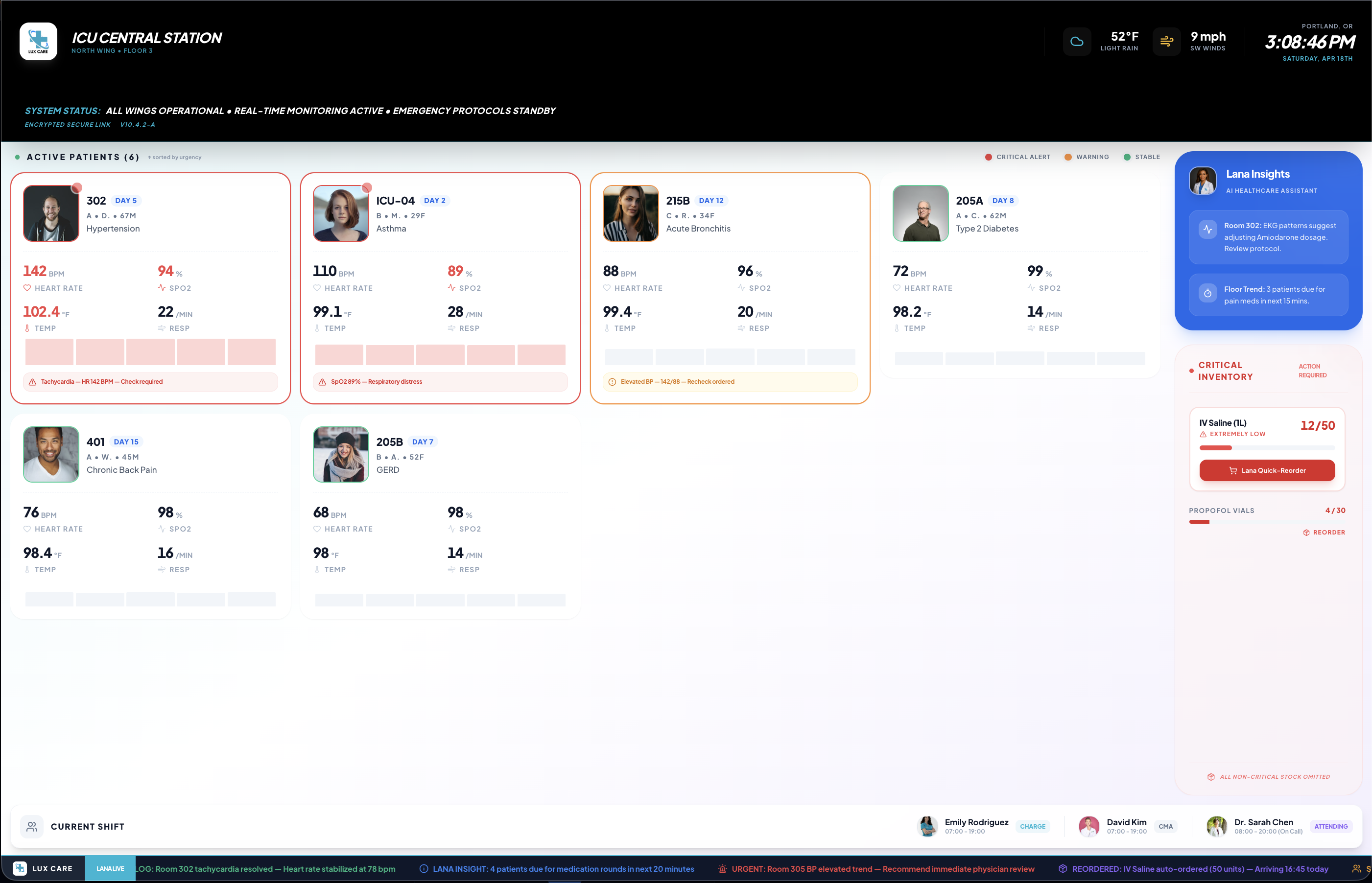Open the Floor Trend pain meds insight
This screenshot has height=883, width=1372.
tap(1268, 295)
